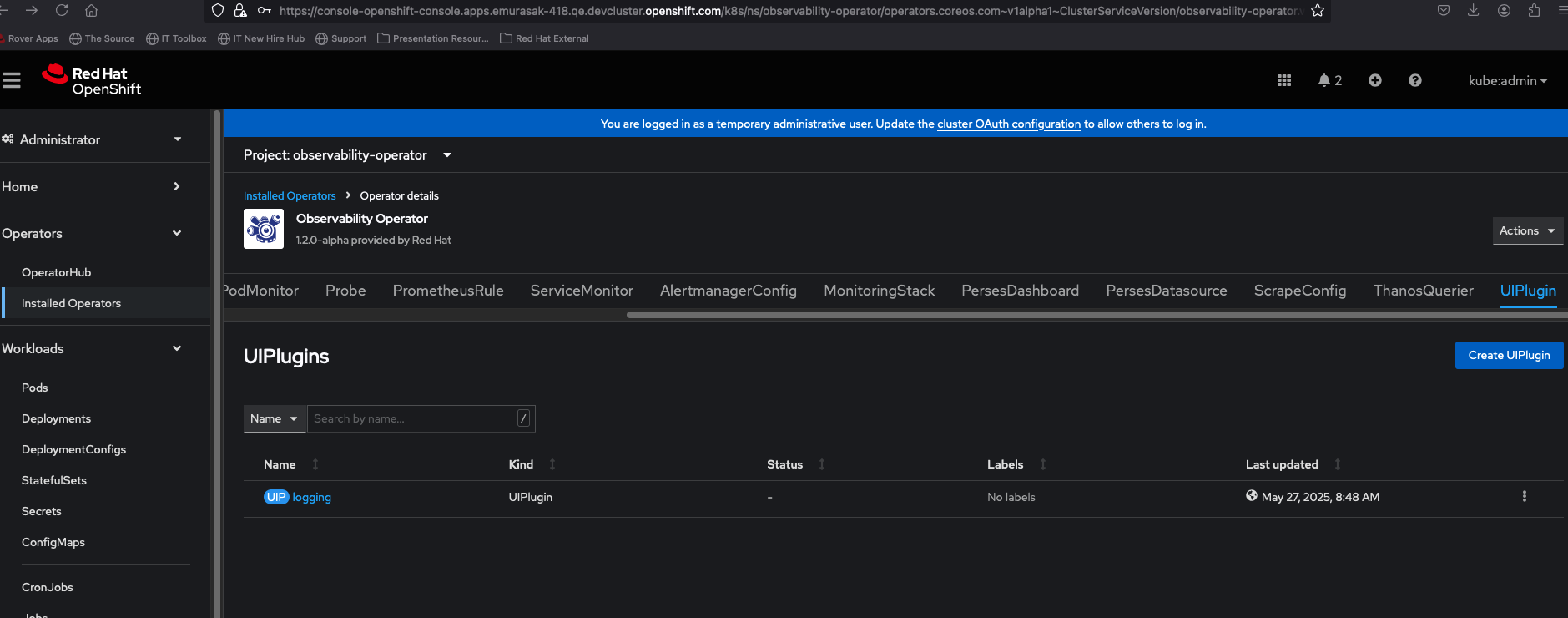Open the kube:admin user dropdown
The width and height of the screenshot is (1568, 618).
point(1508,80)
